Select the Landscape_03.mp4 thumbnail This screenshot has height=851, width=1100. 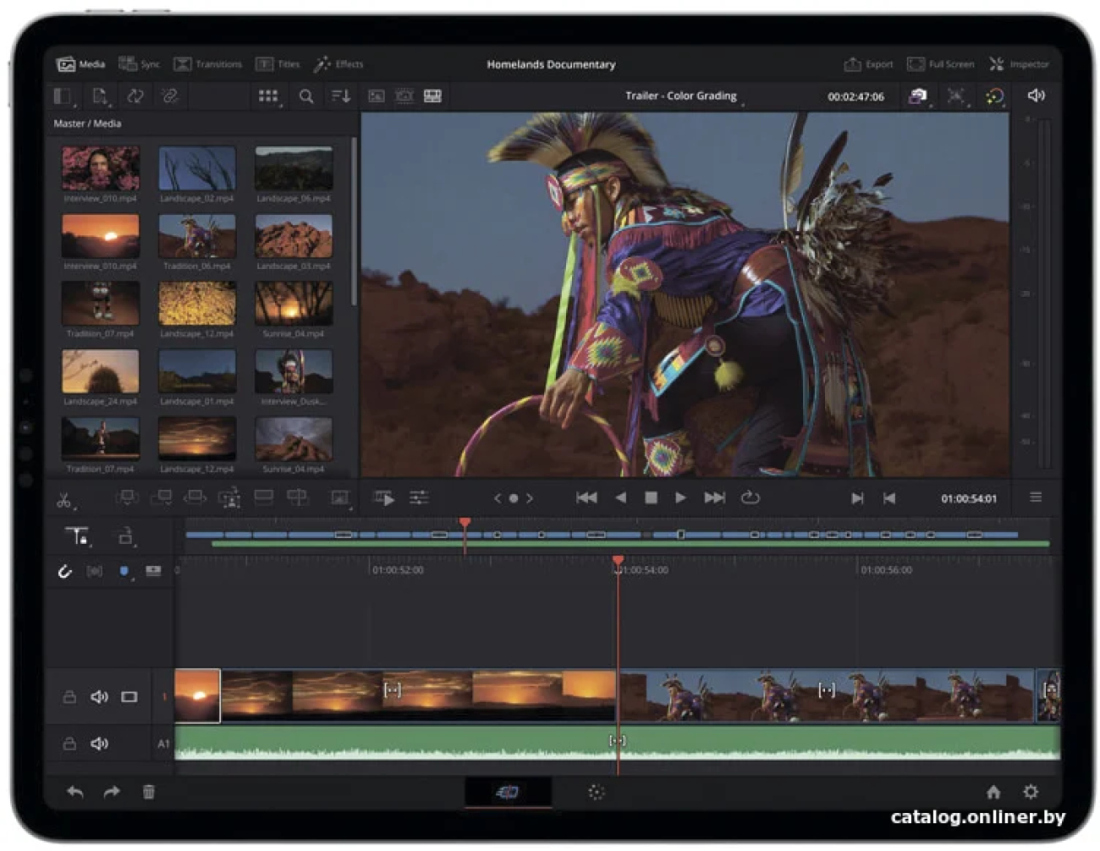coord(293,236)
